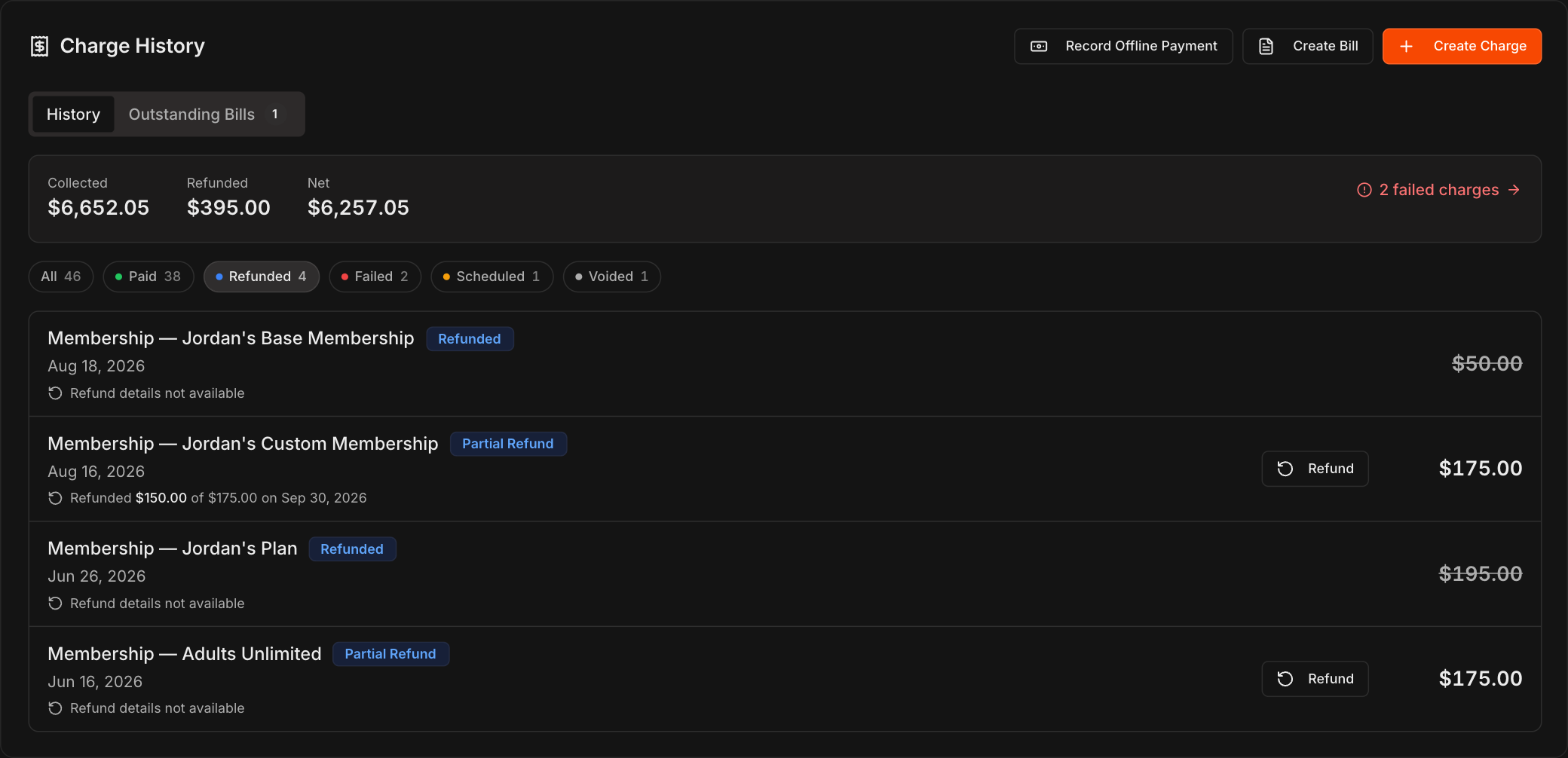1568x758 pixels.
Task: Click refund icon beside Refunded $150.00 note
Action: (x=55, y=498)
